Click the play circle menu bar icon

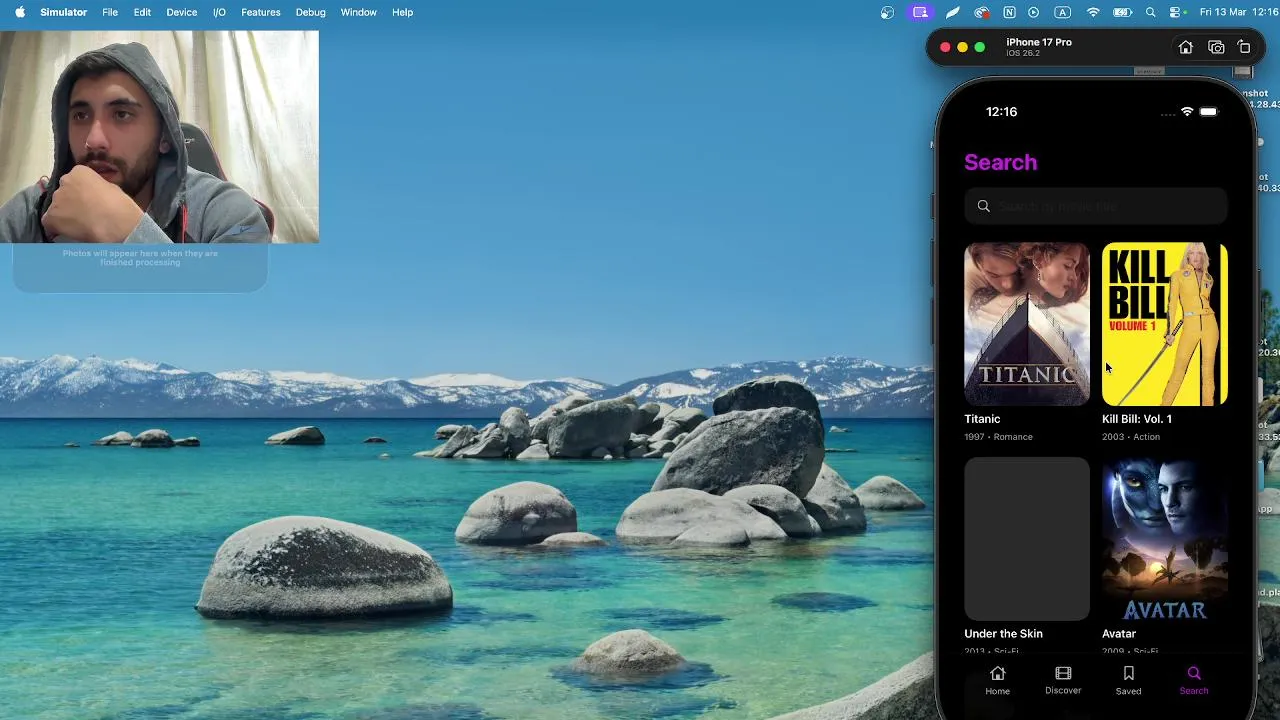coord(1034,12)
